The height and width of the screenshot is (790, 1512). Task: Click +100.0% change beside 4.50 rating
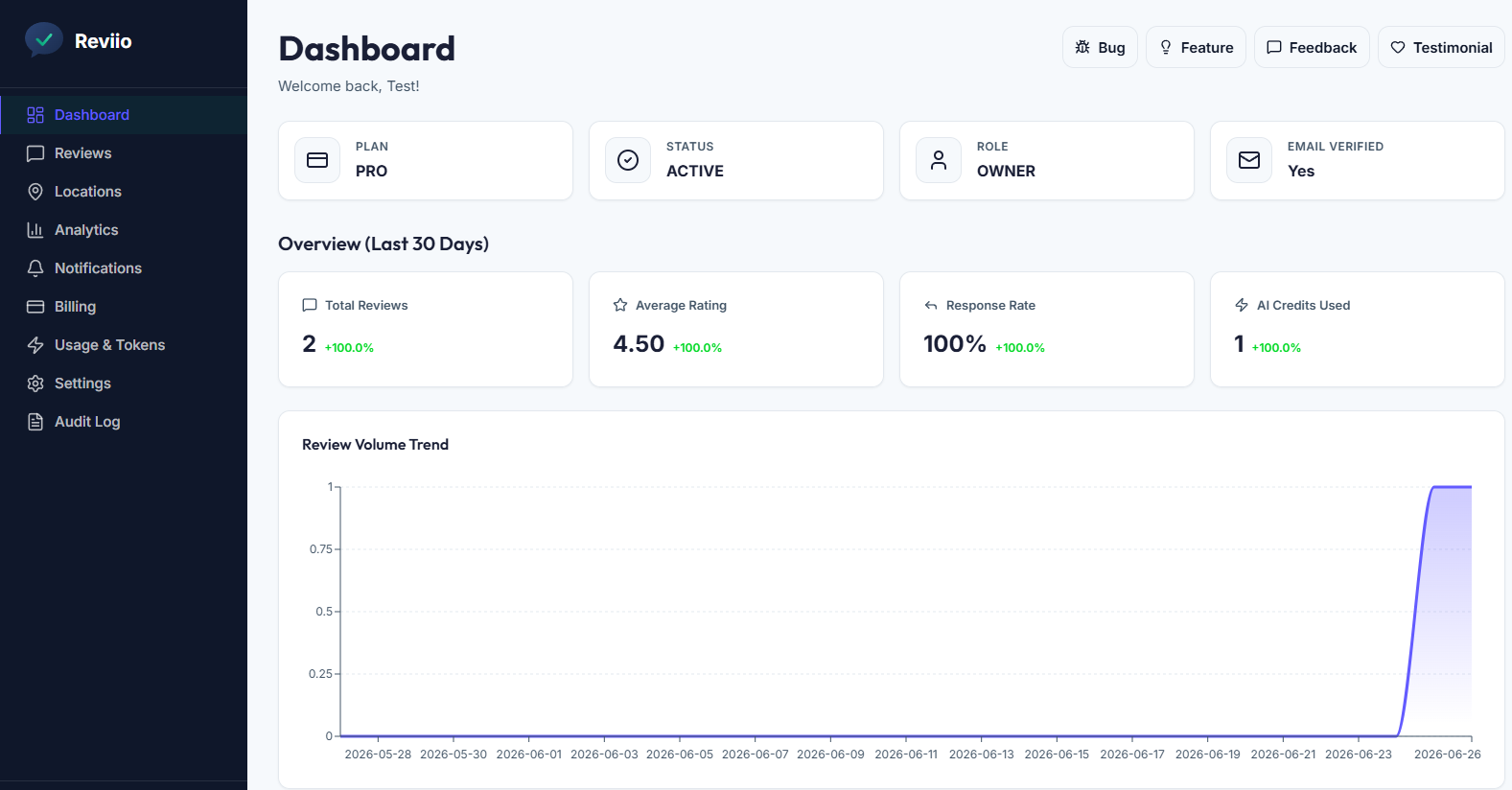697,348
